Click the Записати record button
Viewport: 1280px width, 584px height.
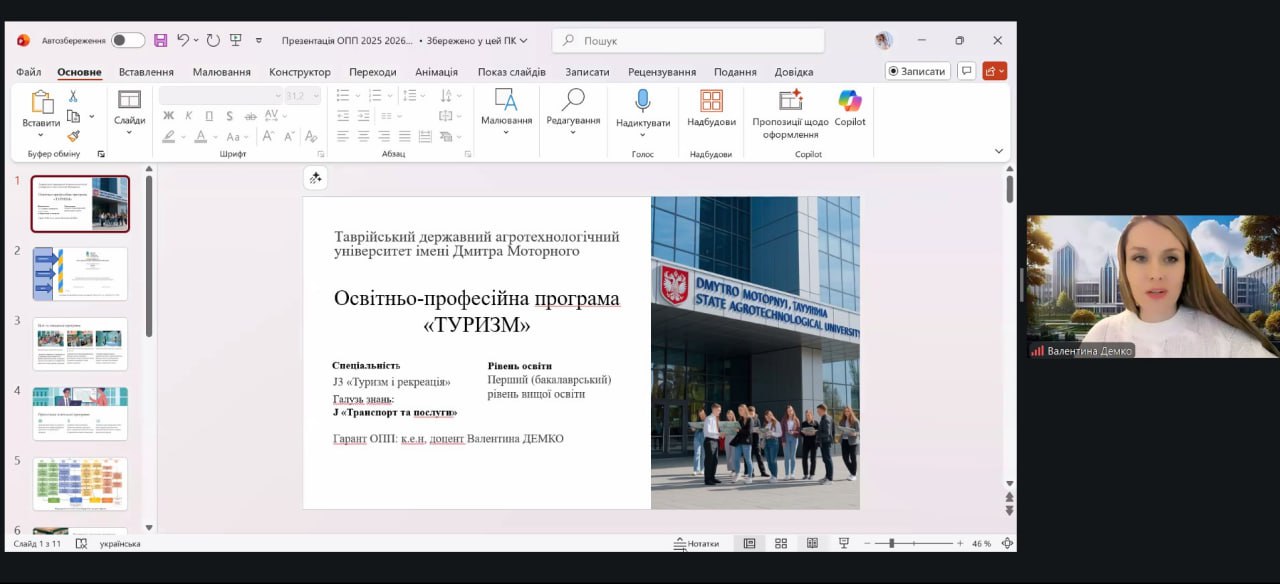coord(916,71)
